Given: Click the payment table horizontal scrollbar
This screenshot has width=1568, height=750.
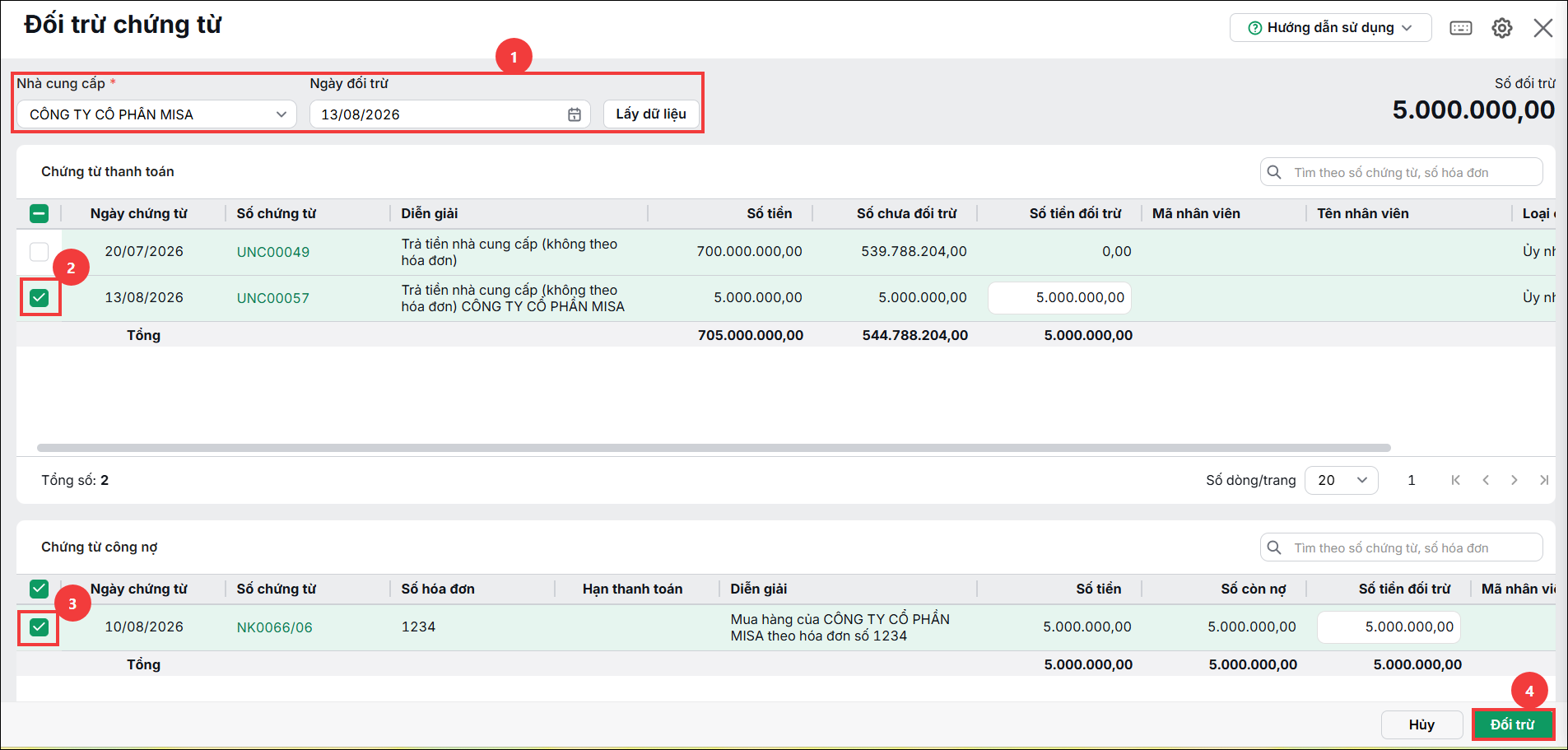Looking at the screenshot, I should coord(714,448).
